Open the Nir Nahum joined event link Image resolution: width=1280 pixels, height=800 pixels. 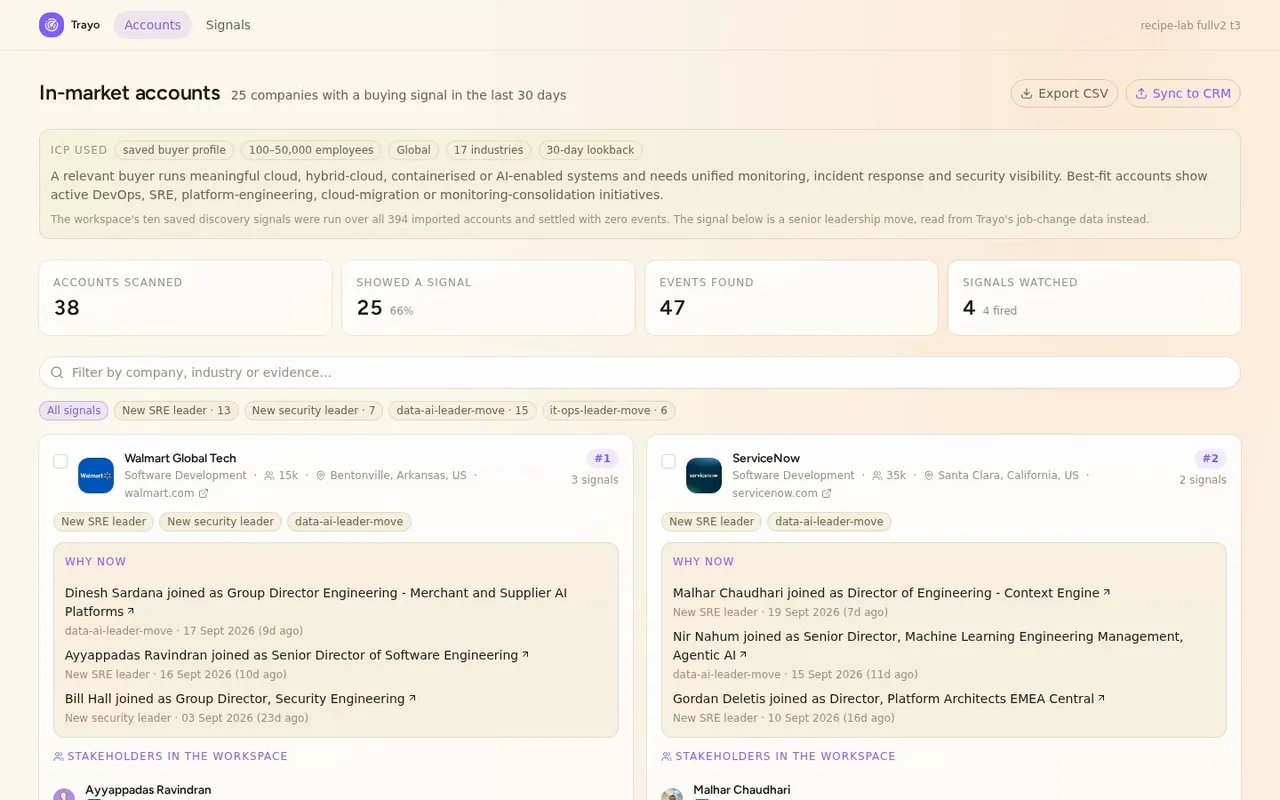click(928, 645)
